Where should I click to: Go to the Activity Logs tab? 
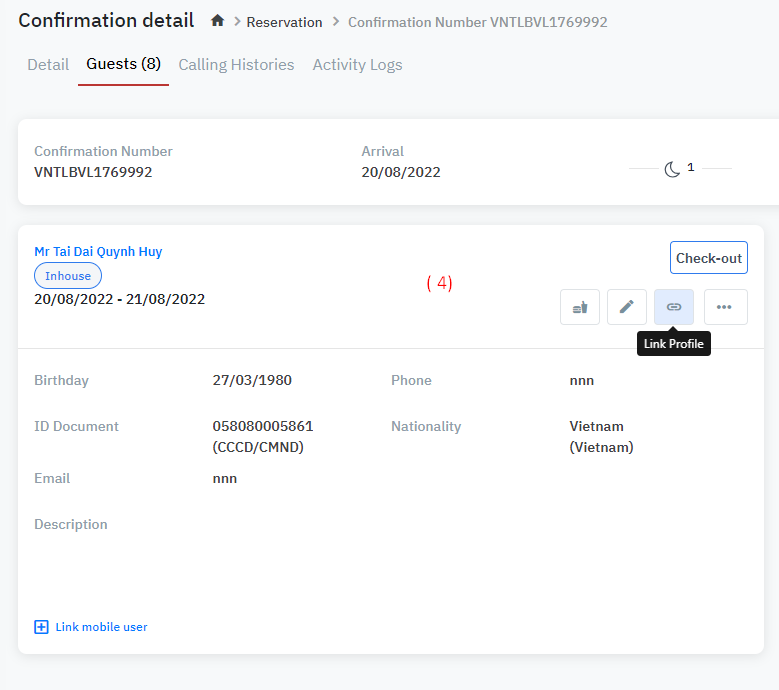pos(357,65)
